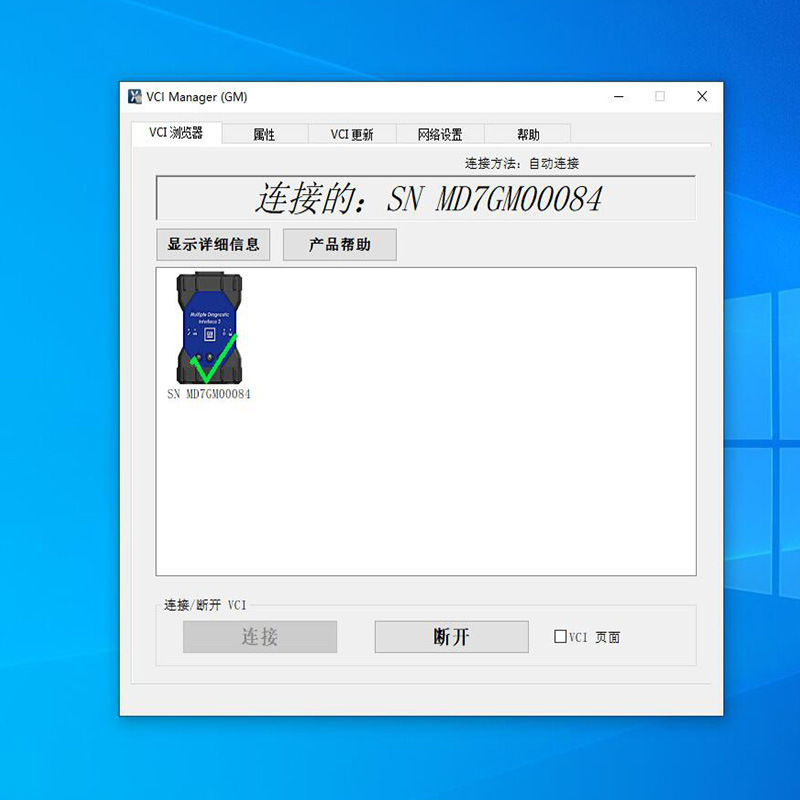Open the 帮助 tab
This screenshot has width=800, height=800.
coord(528,134)
